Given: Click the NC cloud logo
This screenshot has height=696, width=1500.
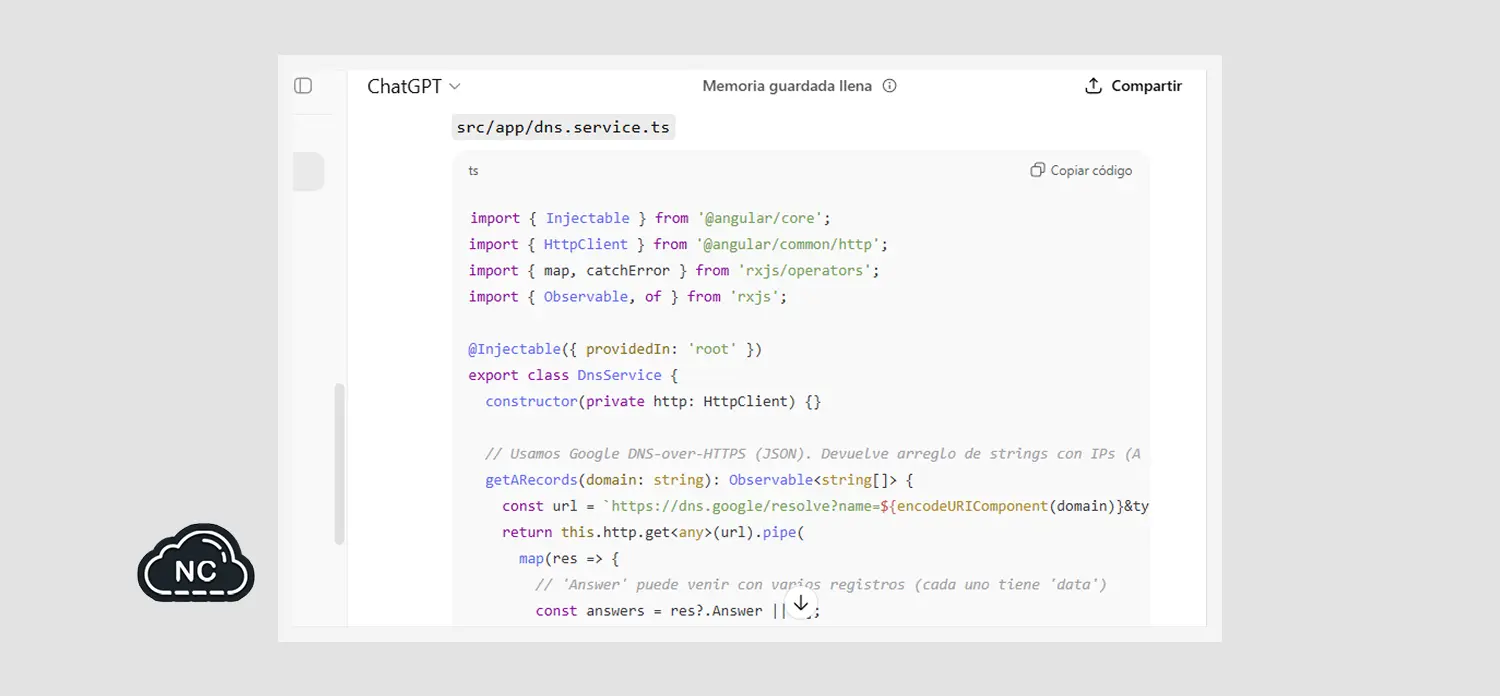Looking at the screenshot, I should 196,565.
